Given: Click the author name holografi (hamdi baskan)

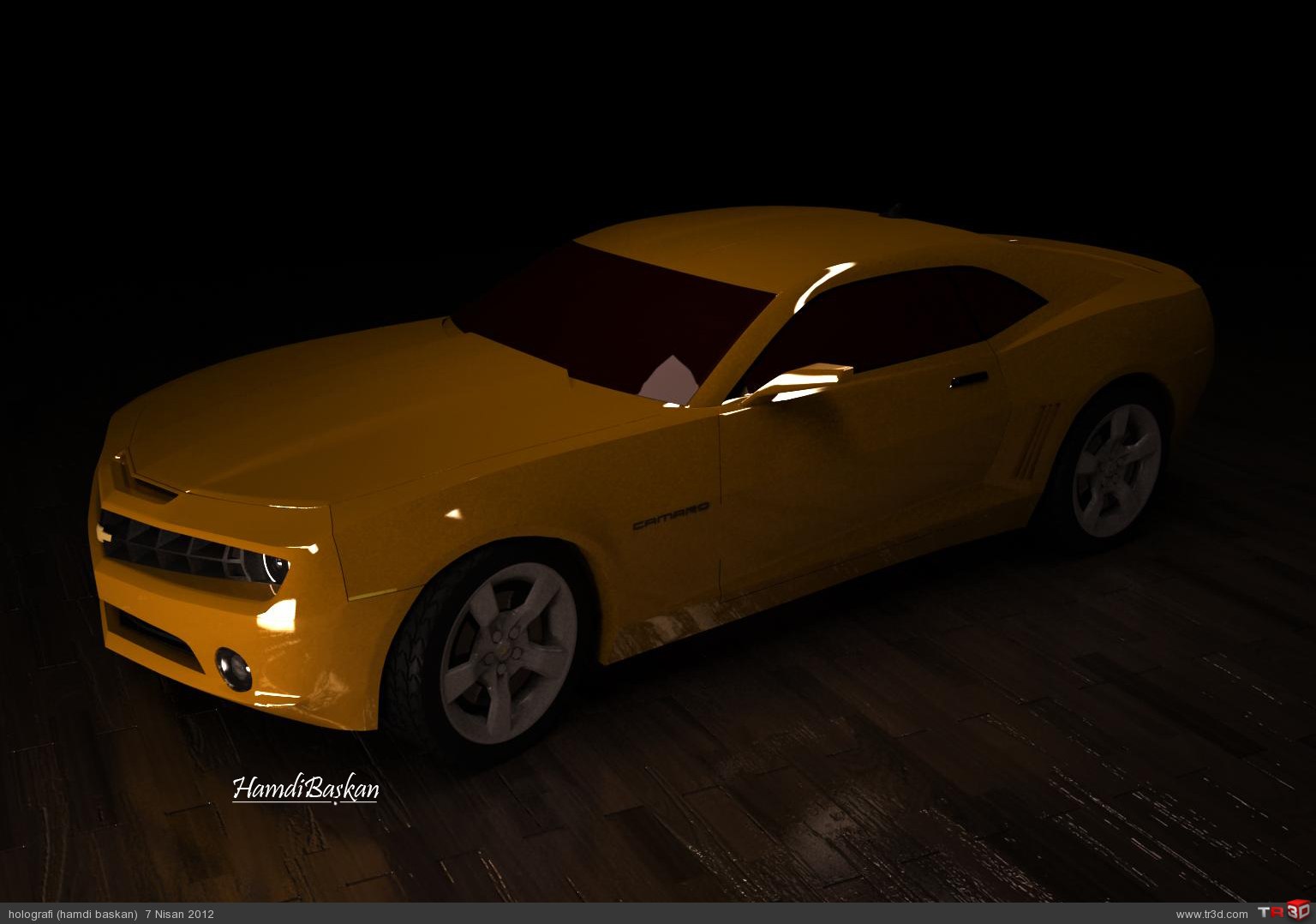Looking at the screenshot, I should point(73,915).
